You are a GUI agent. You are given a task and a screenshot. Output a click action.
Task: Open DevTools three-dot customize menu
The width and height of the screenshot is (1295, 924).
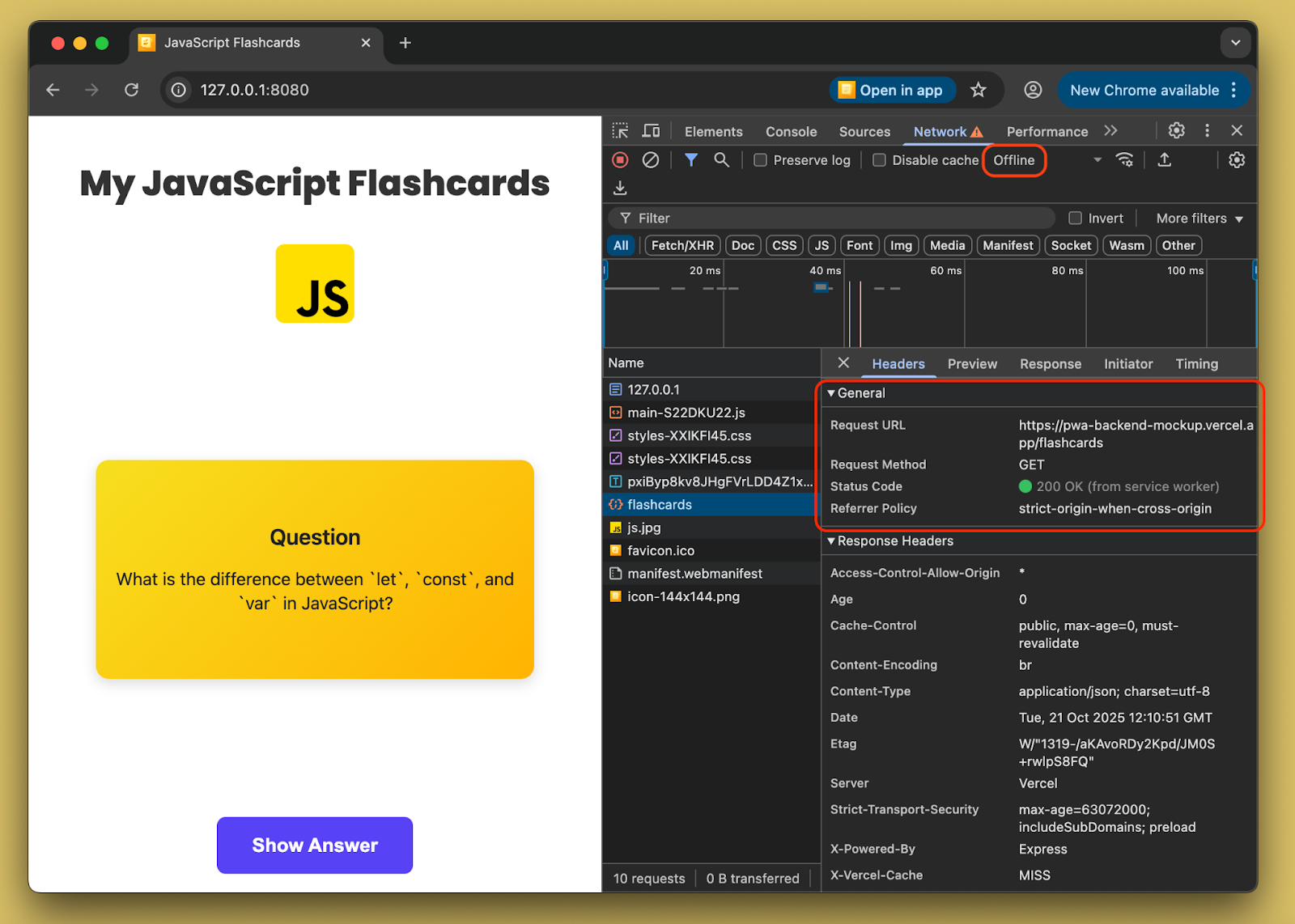[1207, 130]
